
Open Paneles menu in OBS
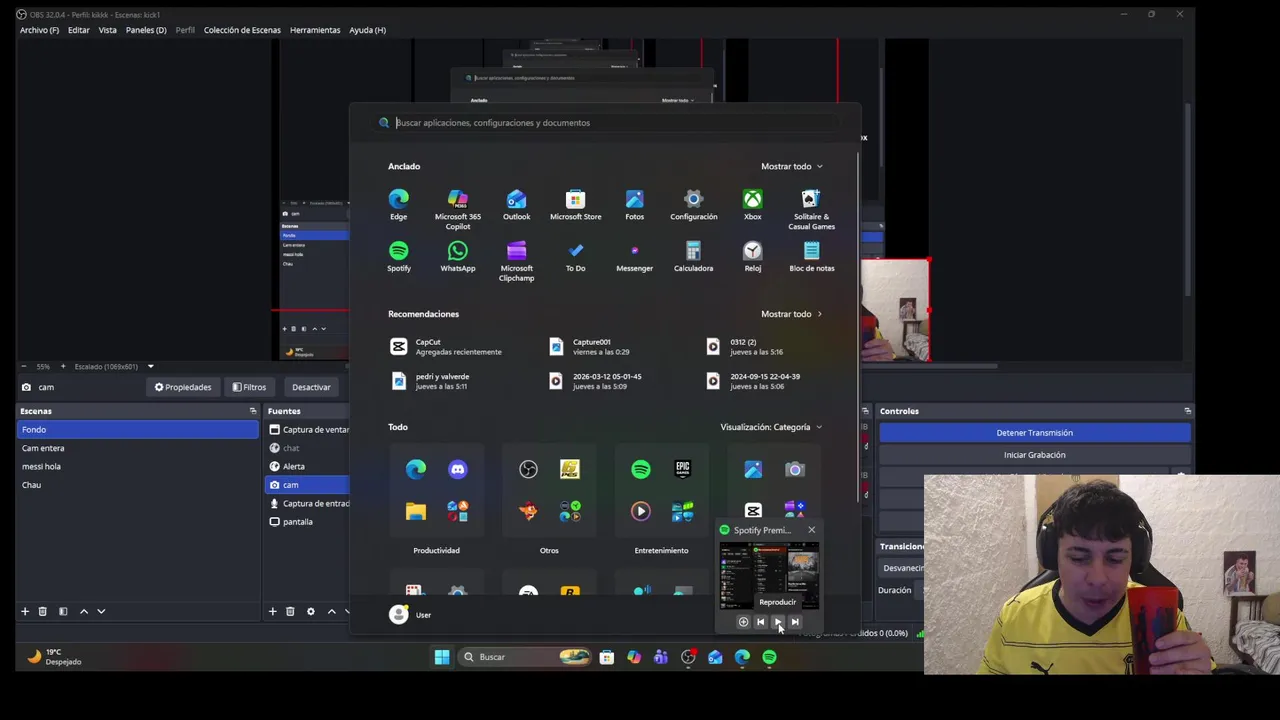pyautogui.click(x=146, y=30)
